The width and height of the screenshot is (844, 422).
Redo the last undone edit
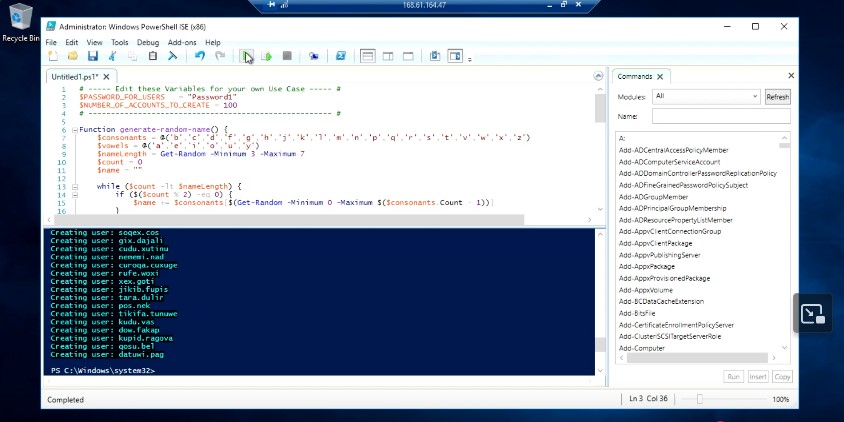[220, 56]
